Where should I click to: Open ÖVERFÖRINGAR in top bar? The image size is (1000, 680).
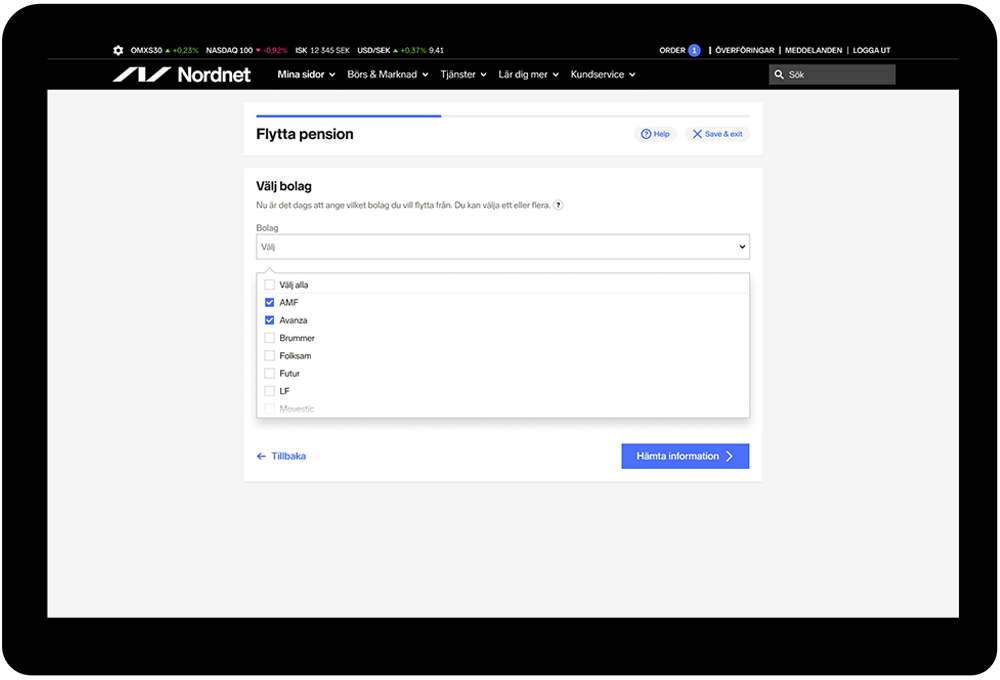coord(744,50)
